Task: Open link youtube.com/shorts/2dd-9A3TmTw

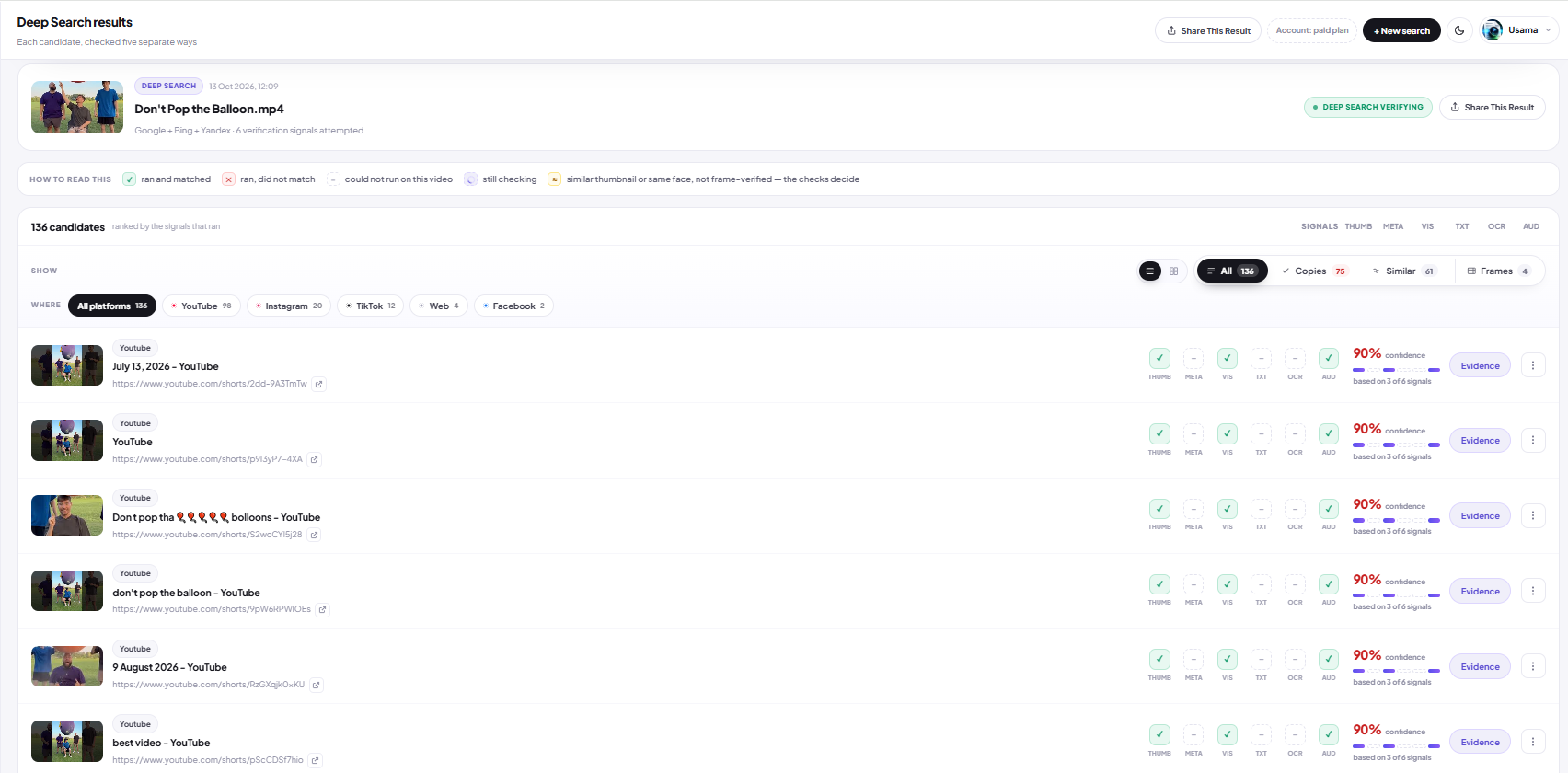Action: pyautogui.click(x=210, y=384)
